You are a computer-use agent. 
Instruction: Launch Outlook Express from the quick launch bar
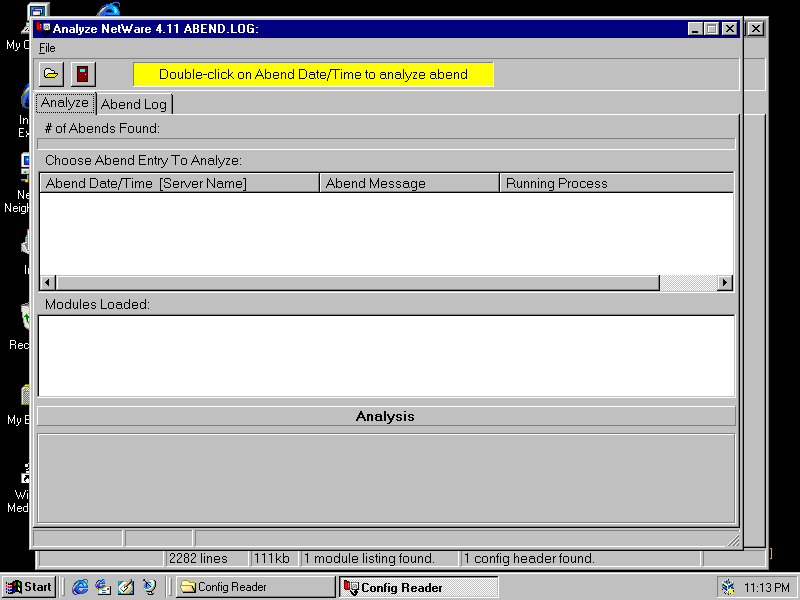(103, 587)
